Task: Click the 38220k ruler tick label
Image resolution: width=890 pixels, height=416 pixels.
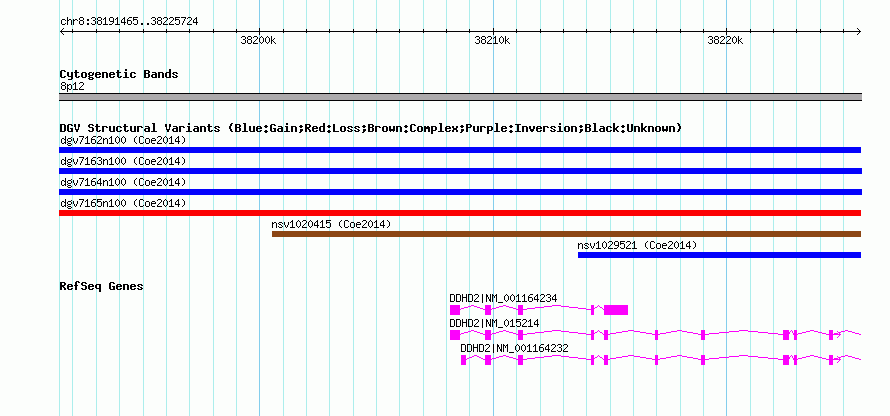Action: point(725,40)
